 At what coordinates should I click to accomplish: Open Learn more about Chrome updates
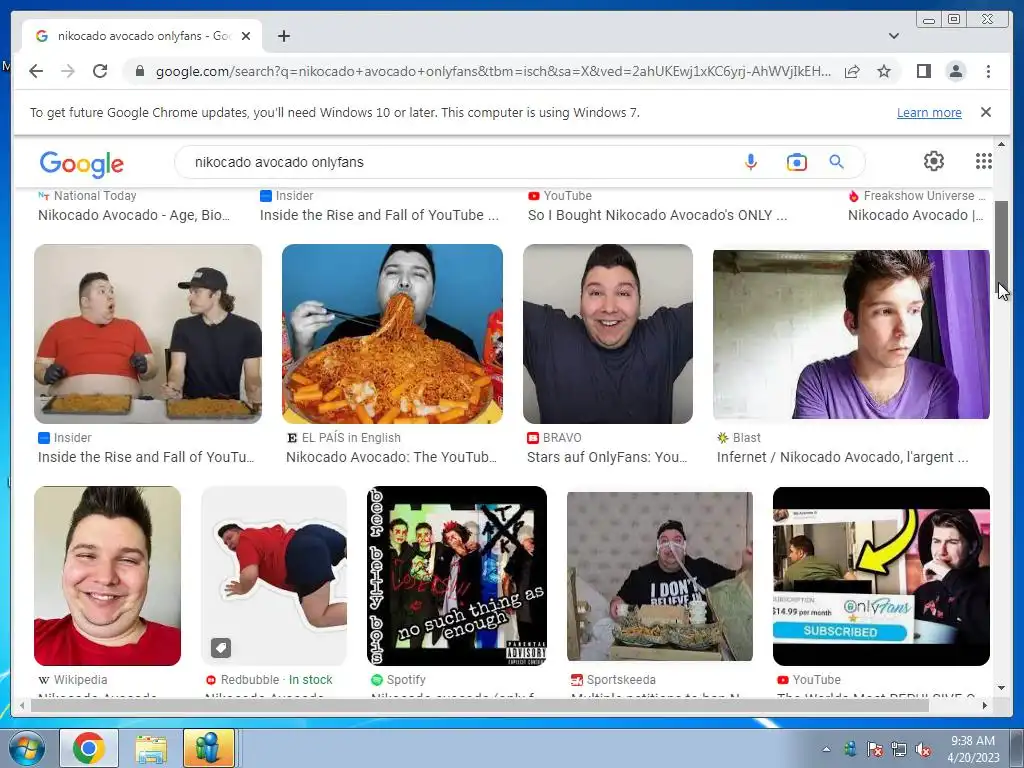929,112
